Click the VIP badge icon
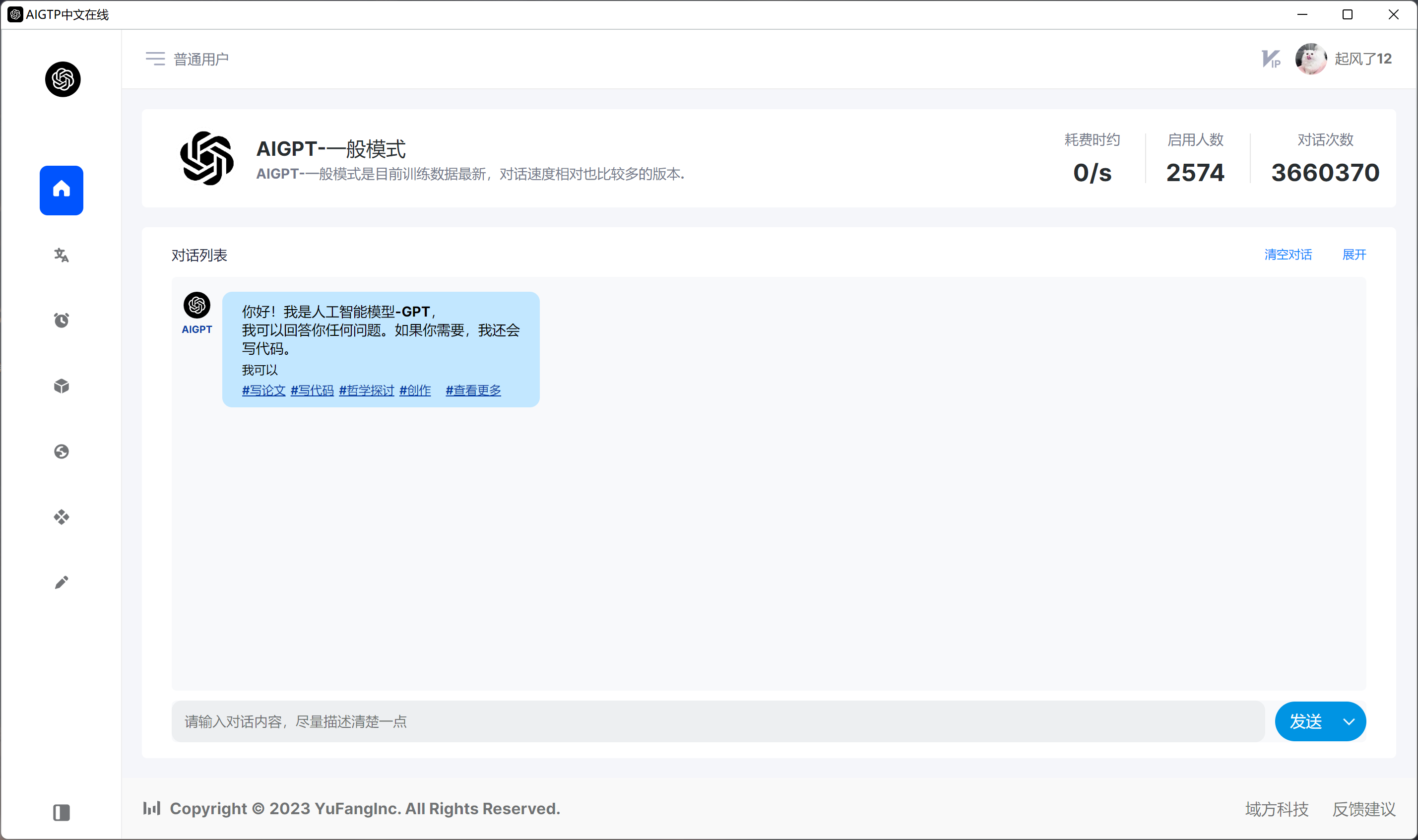The image size is (1418, 840). 1271,59
